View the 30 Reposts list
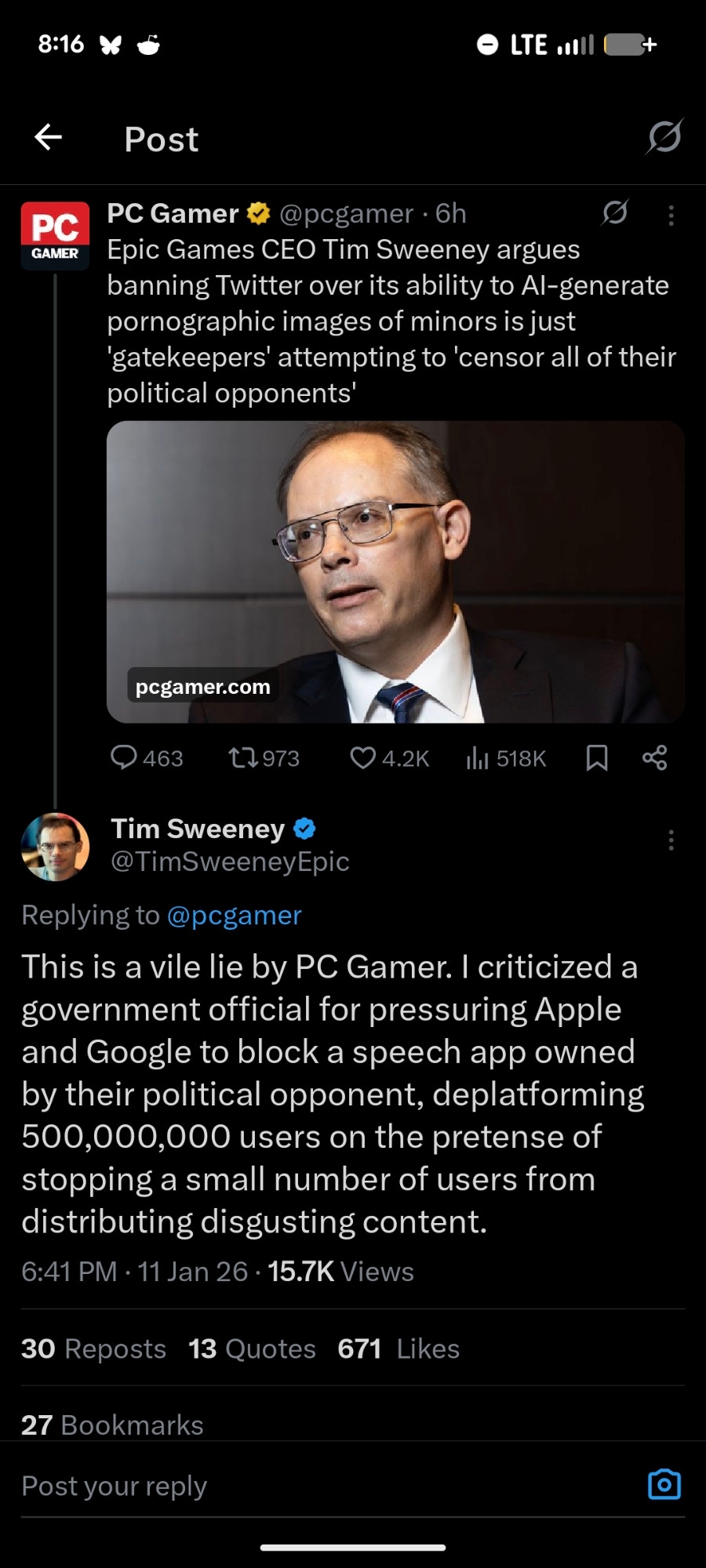 point(93,1348)
